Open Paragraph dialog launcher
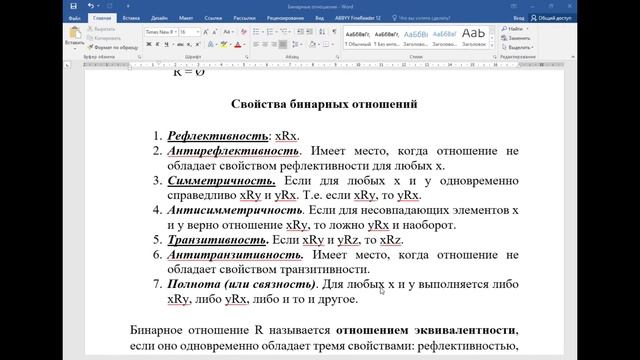Screen dimensions: 640x360 tap(338, 57)
